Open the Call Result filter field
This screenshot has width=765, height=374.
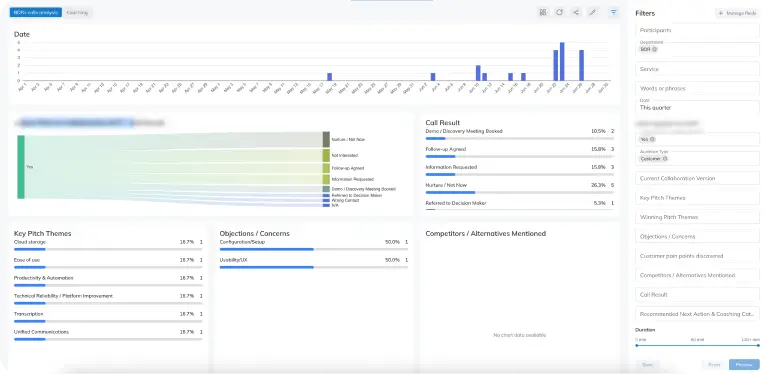(x=697, y=295)
